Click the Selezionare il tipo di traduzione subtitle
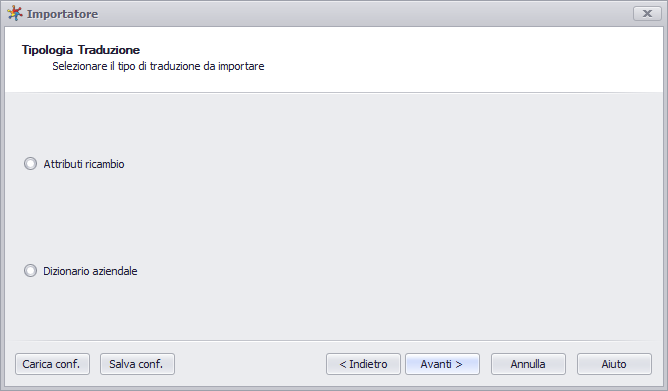668x391 pixels. [158, 66]
